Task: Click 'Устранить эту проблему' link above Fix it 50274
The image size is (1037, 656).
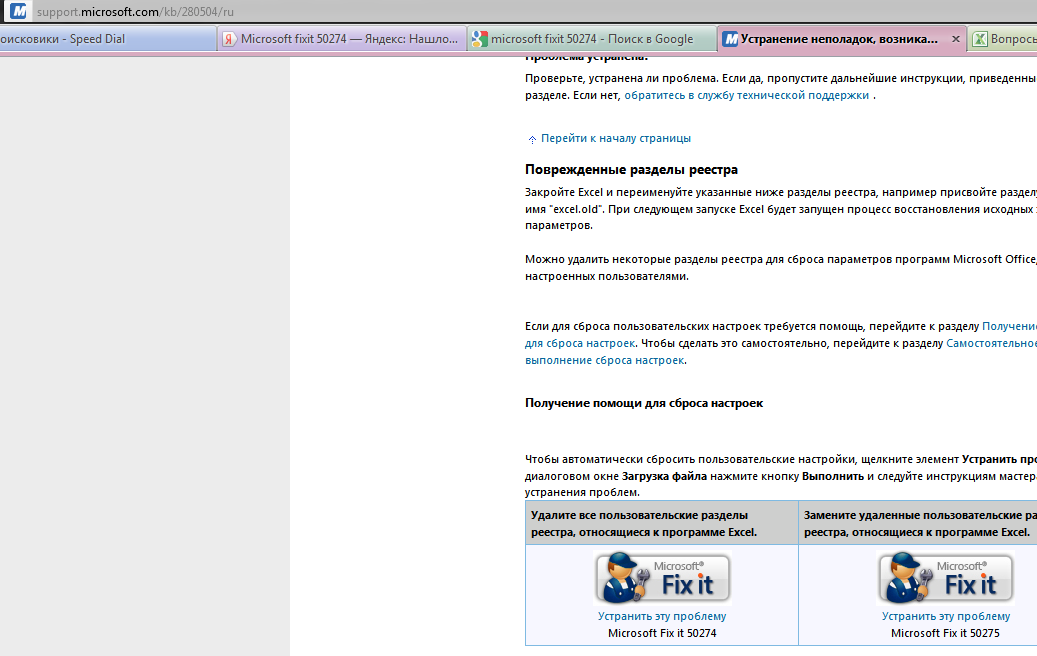Action: pyautogui.click(x=662, y=616)
